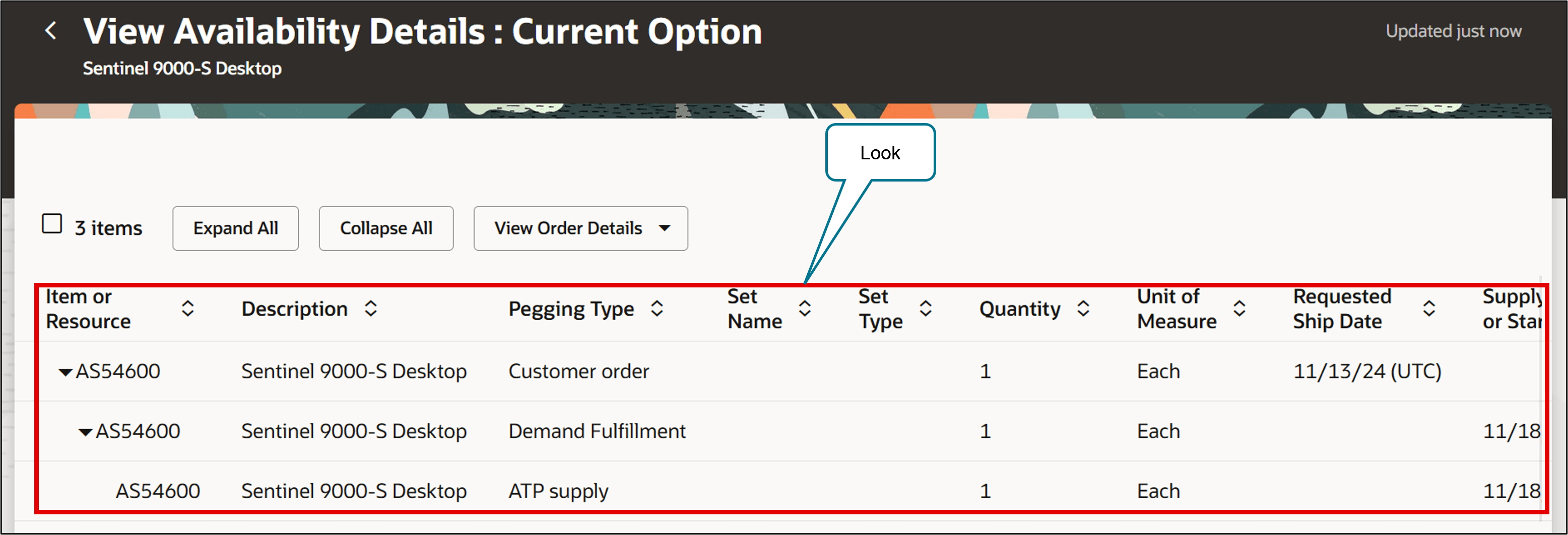The width and height of the screenshot is (1568, 535).
Task: Click the Description column header label
Action: pos(295,309)
